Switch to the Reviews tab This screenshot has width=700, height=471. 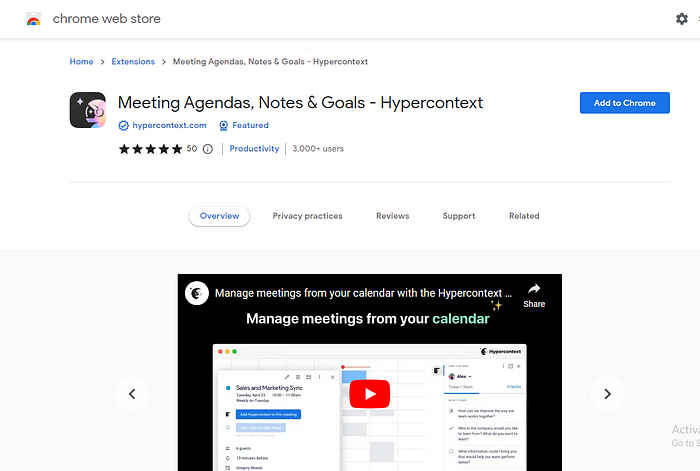coord(392,216)
